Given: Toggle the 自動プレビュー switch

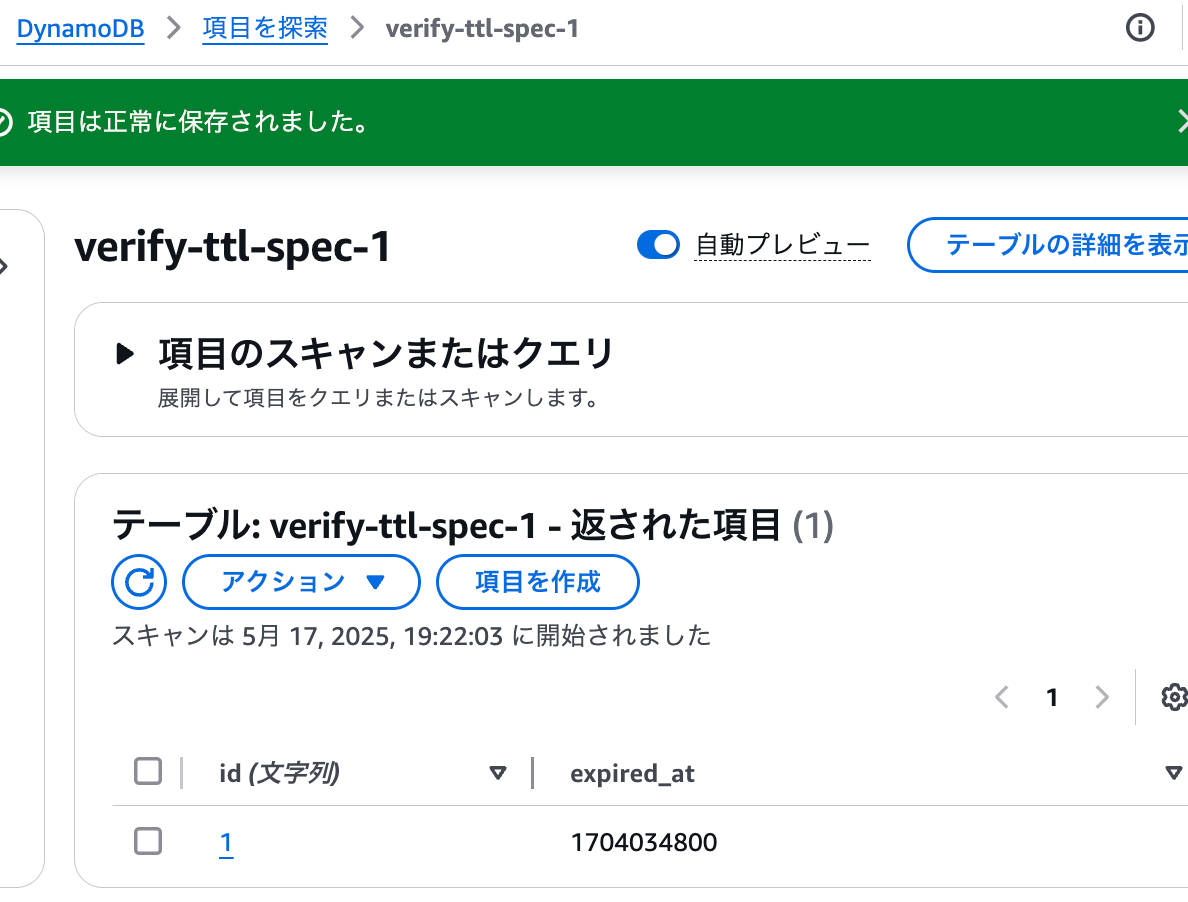Looking at the screenshot, I should point(658,245).
